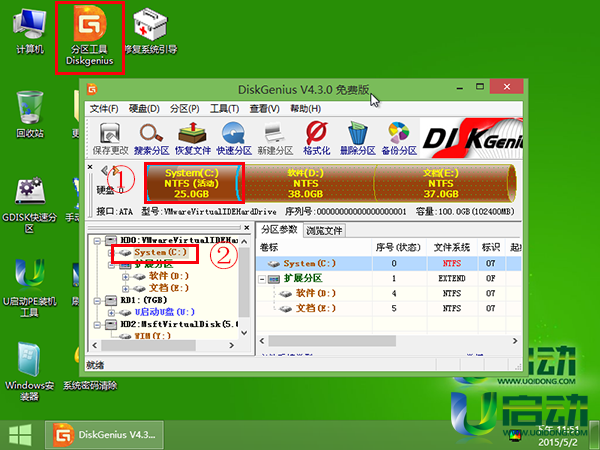
Task: Expand the U启动U盘(U:) tree node
Action: pos(111,313)
